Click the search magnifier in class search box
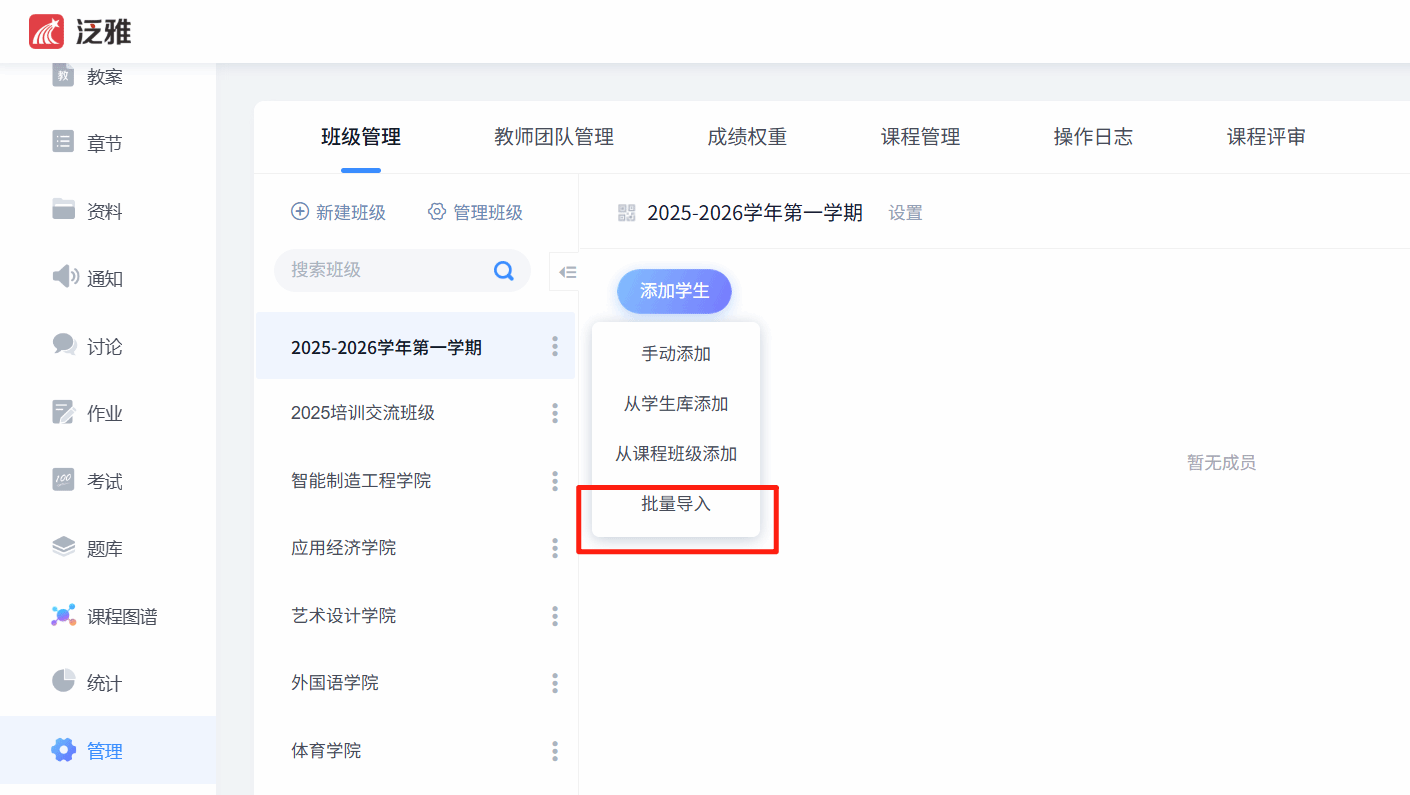Viewport: 1410px width, 795px height. point(504,270)
